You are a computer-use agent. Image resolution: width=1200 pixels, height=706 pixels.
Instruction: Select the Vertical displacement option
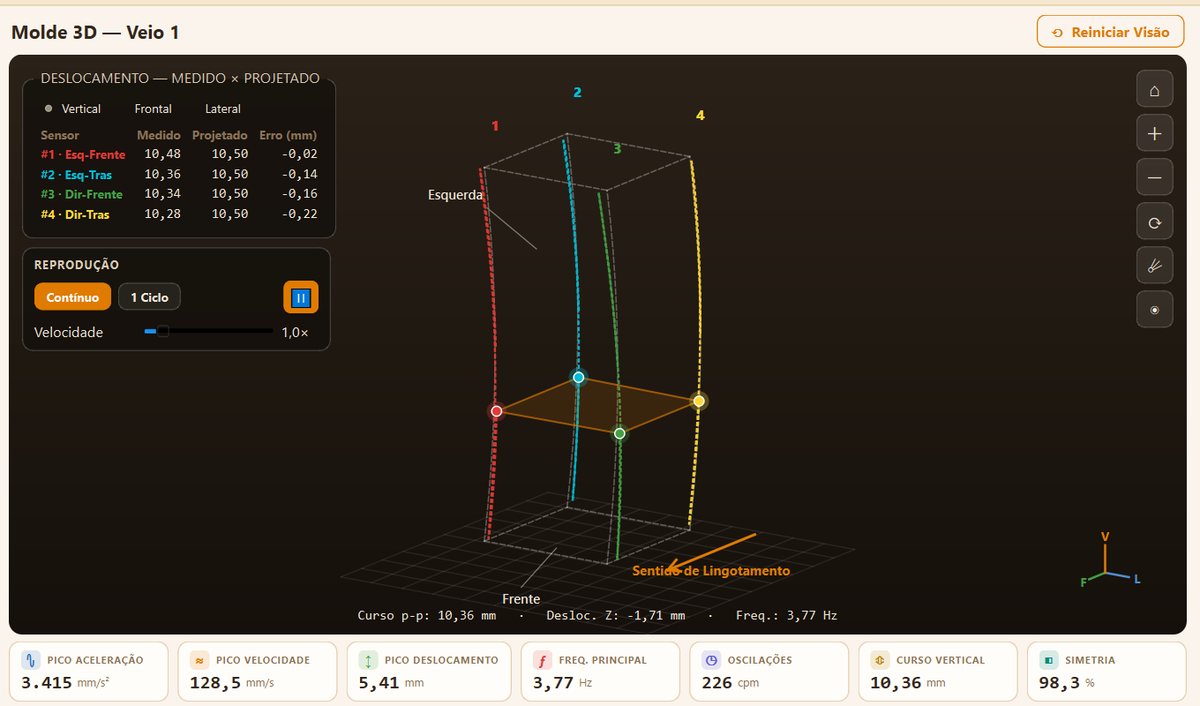[x=72, y=108]
